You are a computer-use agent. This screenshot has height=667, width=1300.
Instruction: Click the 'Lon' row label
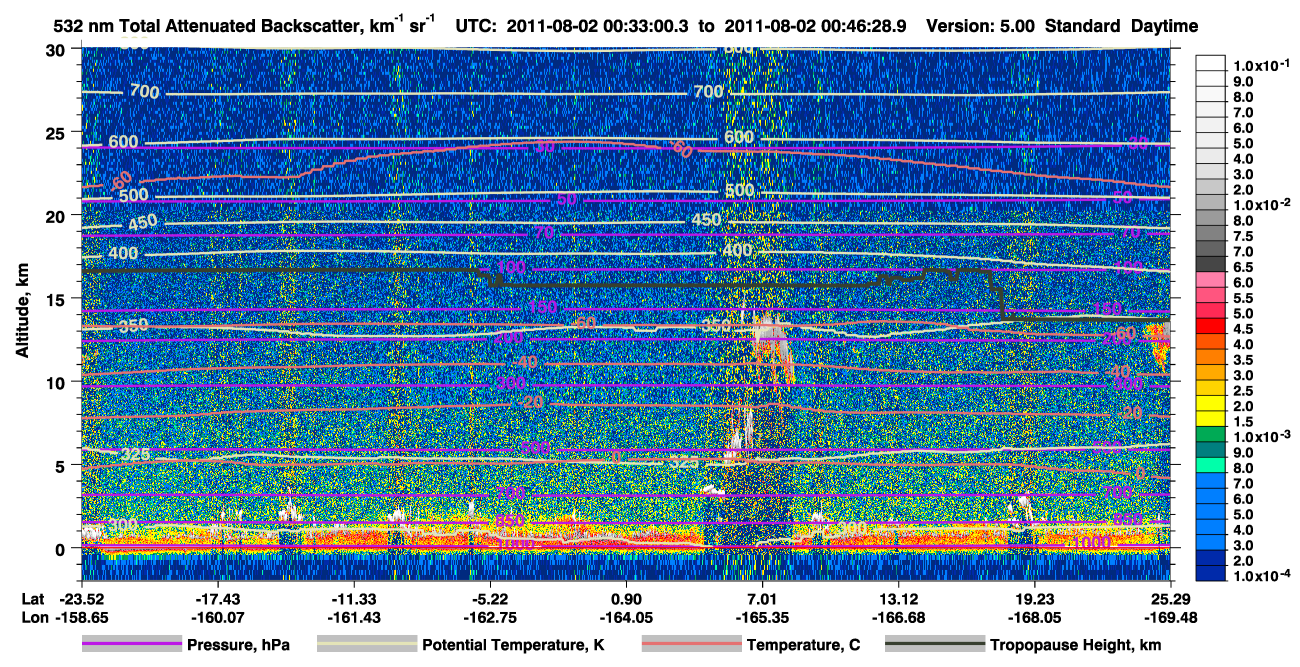33,616
